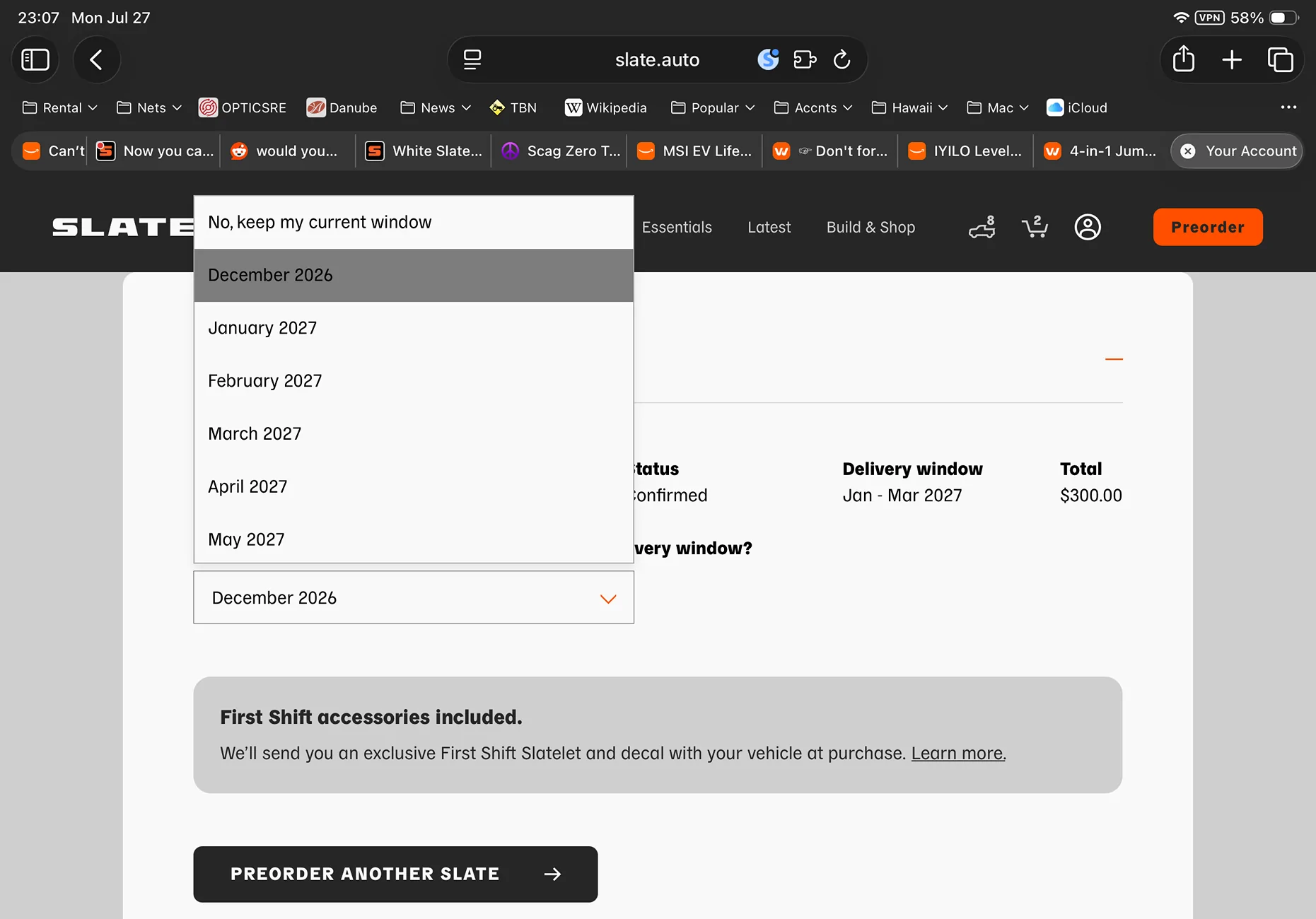Reload the slate.auto page
1316x919 pixels.
tap(842, 59)
